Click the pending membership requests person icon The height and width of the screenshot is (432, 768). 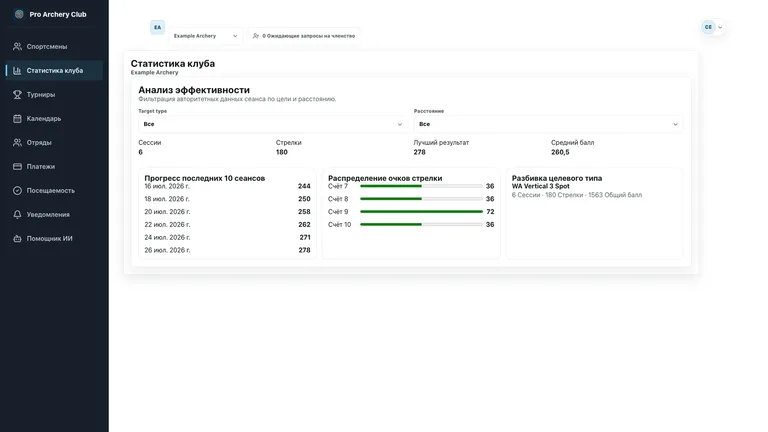(x=256, y=36)
